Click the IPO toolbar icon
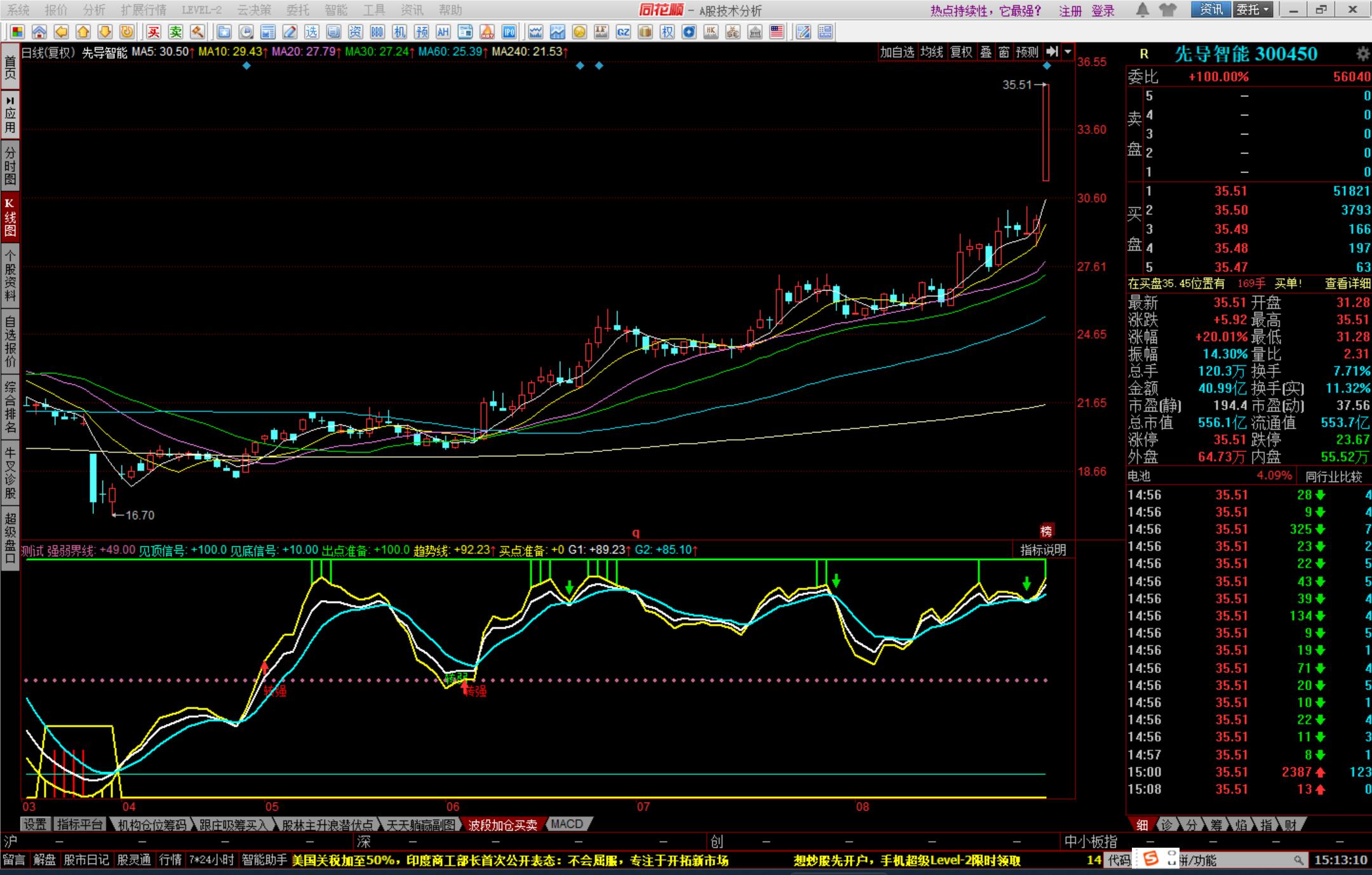The height and width of the screenshot is (875, 1372). point(509,32)
